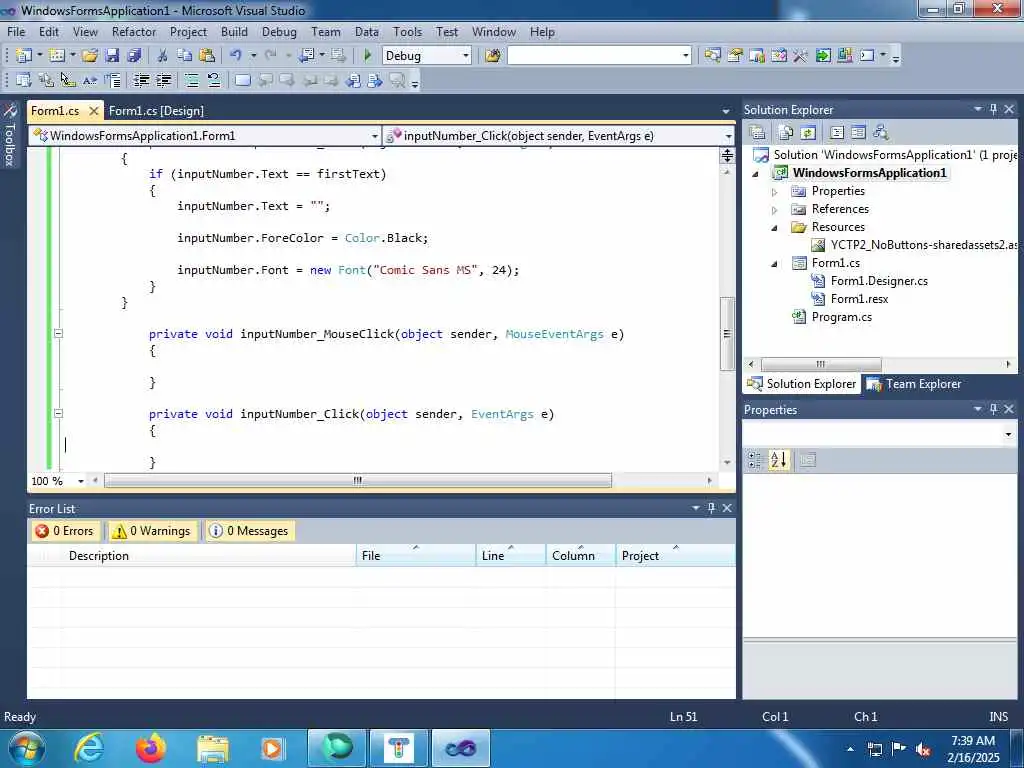Toggle auto-hide pin on Properties panel
This screenshot has height=768, width=1024.
coord(993,409)
